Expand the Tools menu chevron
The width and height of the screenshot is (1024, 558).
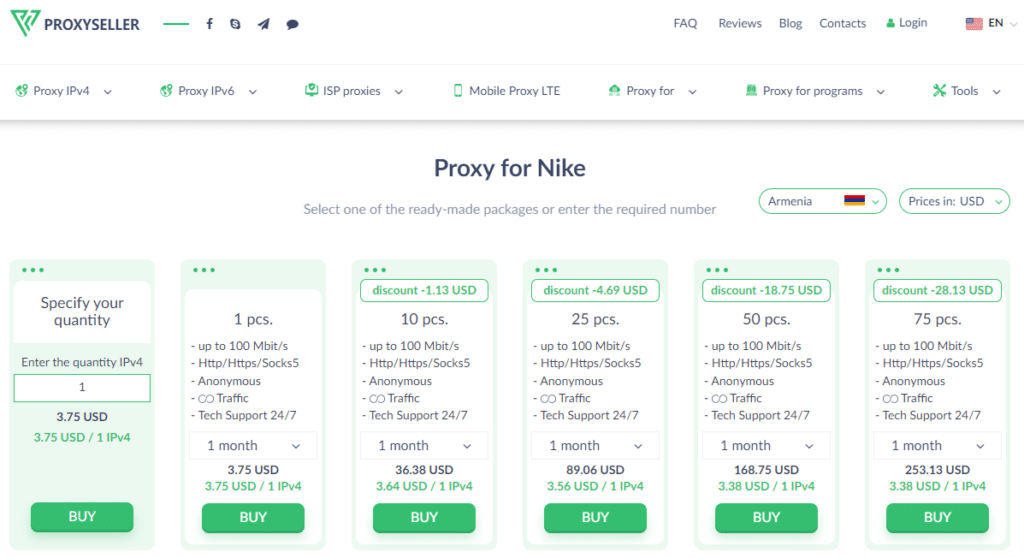pos(997,92)
